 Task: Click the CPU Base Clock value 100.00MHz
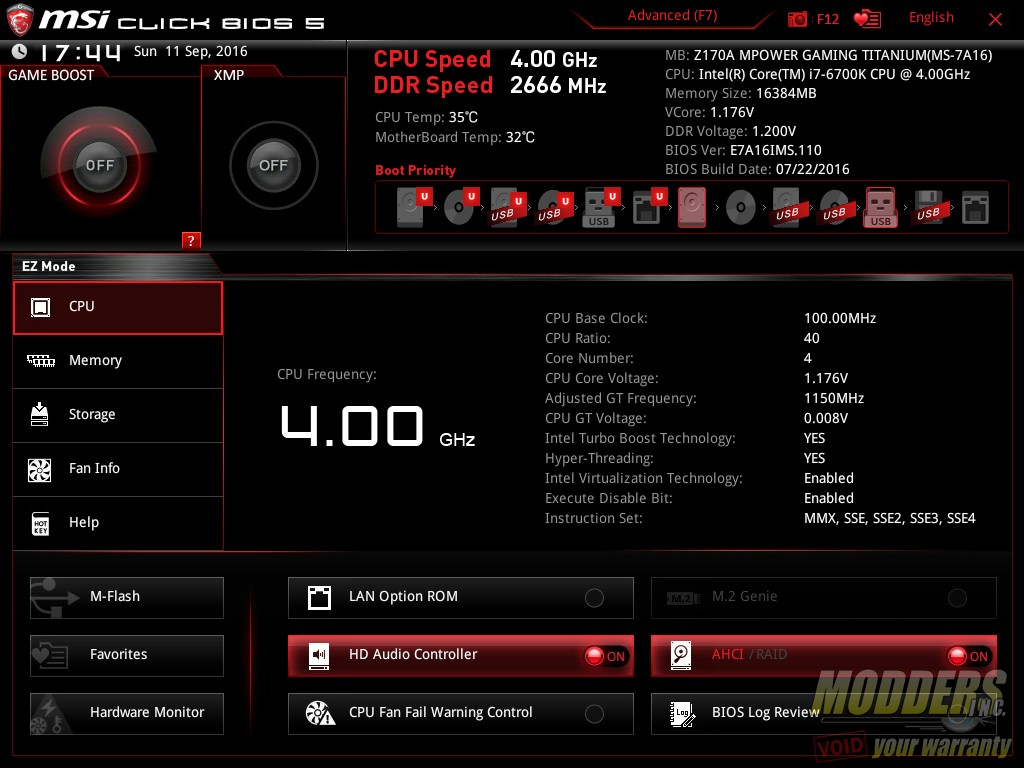pos(840,318)
